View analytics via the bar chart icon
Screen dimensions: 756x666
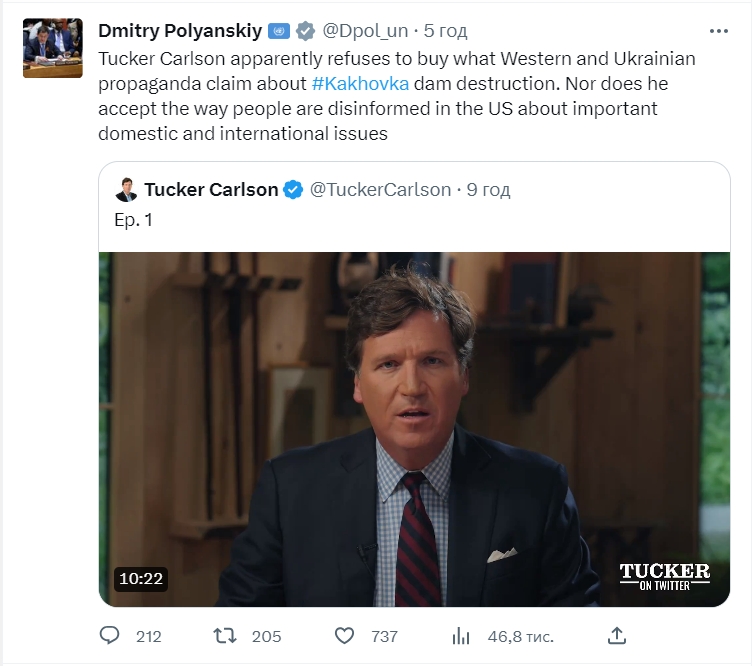coord(461,636)
